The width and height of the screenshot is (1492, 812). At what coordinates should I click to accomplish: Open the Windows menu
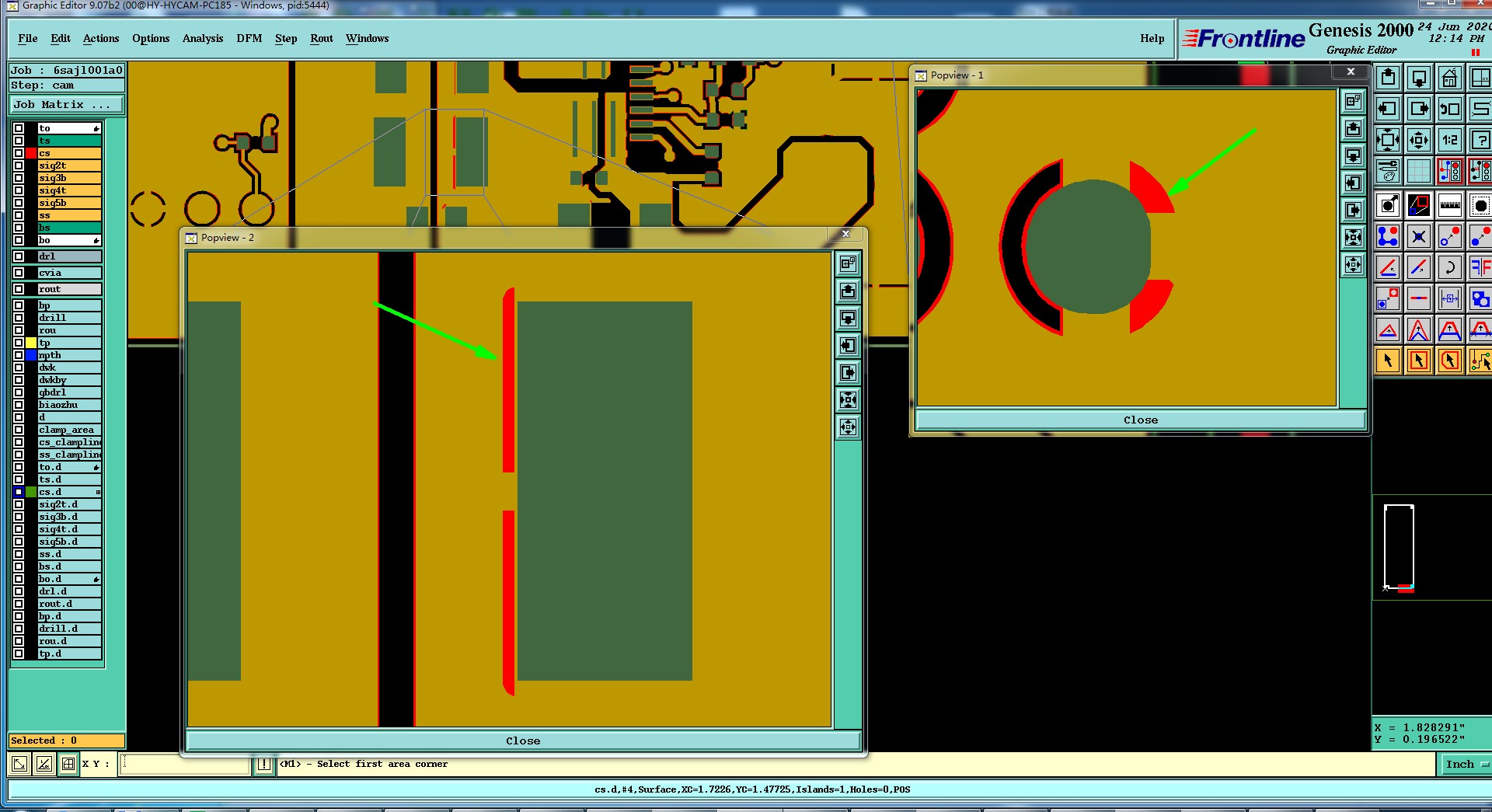[x=368, y=38]
